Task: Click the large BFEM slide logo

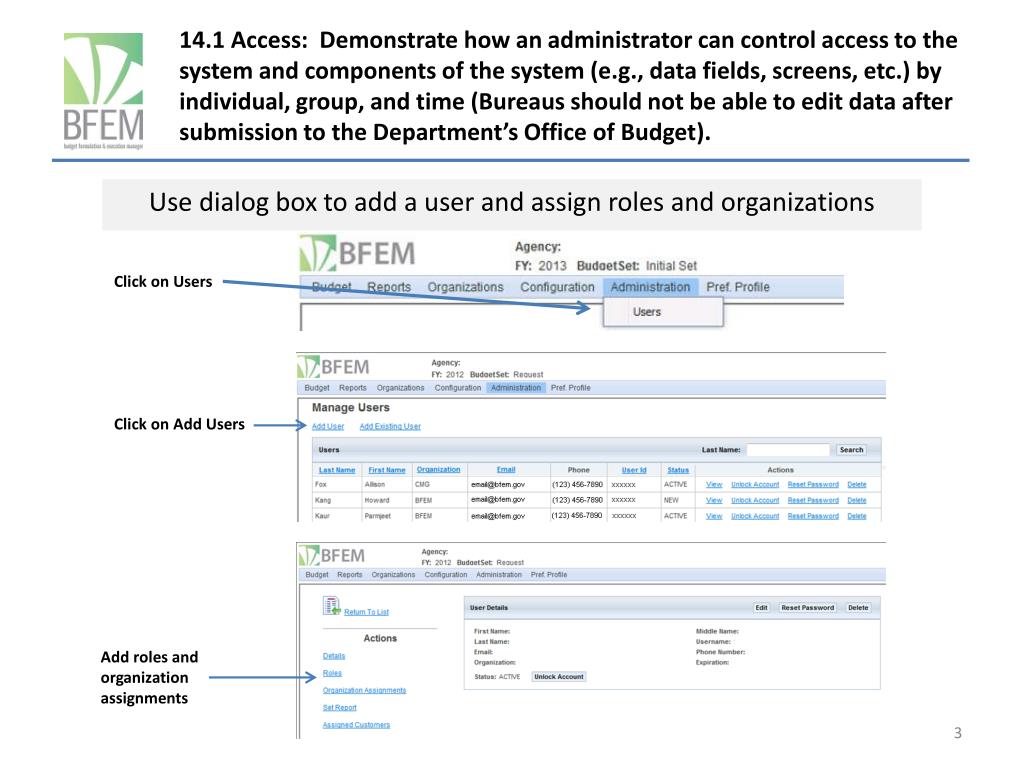Action: [103, 91]
